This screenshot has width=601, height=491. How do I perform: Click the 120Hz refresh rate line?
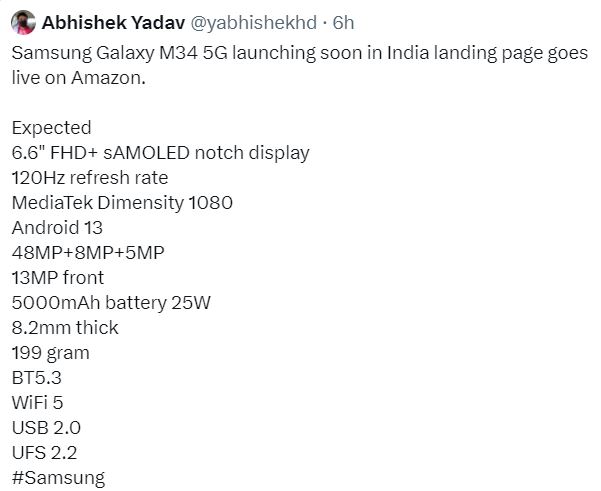(89, 178)
